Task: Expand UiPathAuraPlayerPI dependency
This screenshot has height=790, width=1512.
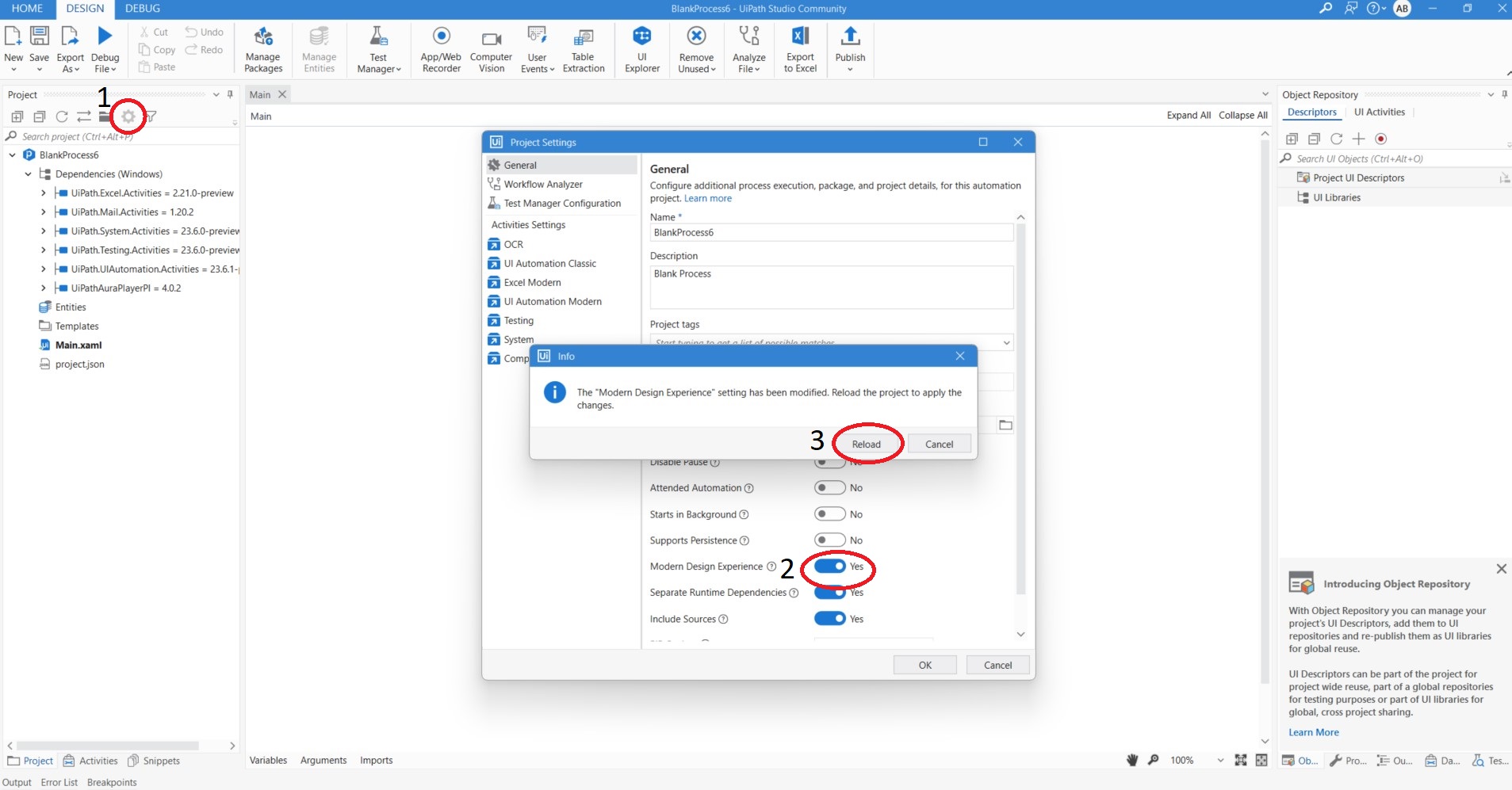Action: (x=43, y=288)
